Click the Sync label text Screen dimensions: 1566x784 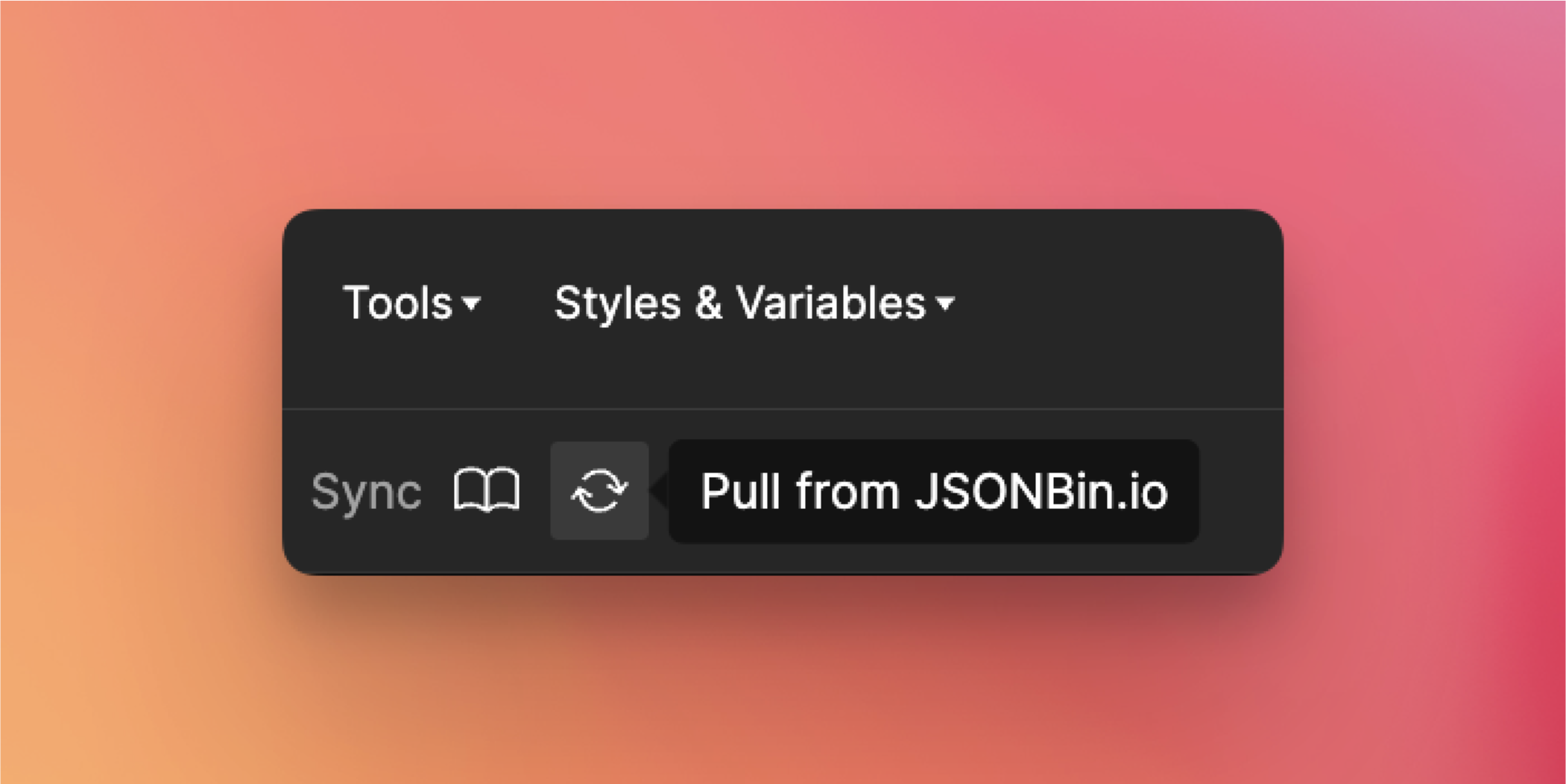366,492
